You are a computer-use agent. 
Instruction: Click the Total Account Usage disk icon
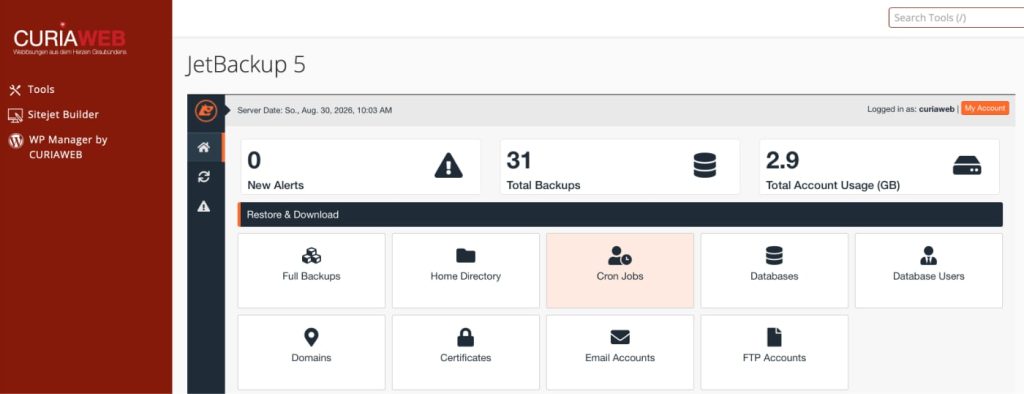pyautogui.click(x=967, y=166)
